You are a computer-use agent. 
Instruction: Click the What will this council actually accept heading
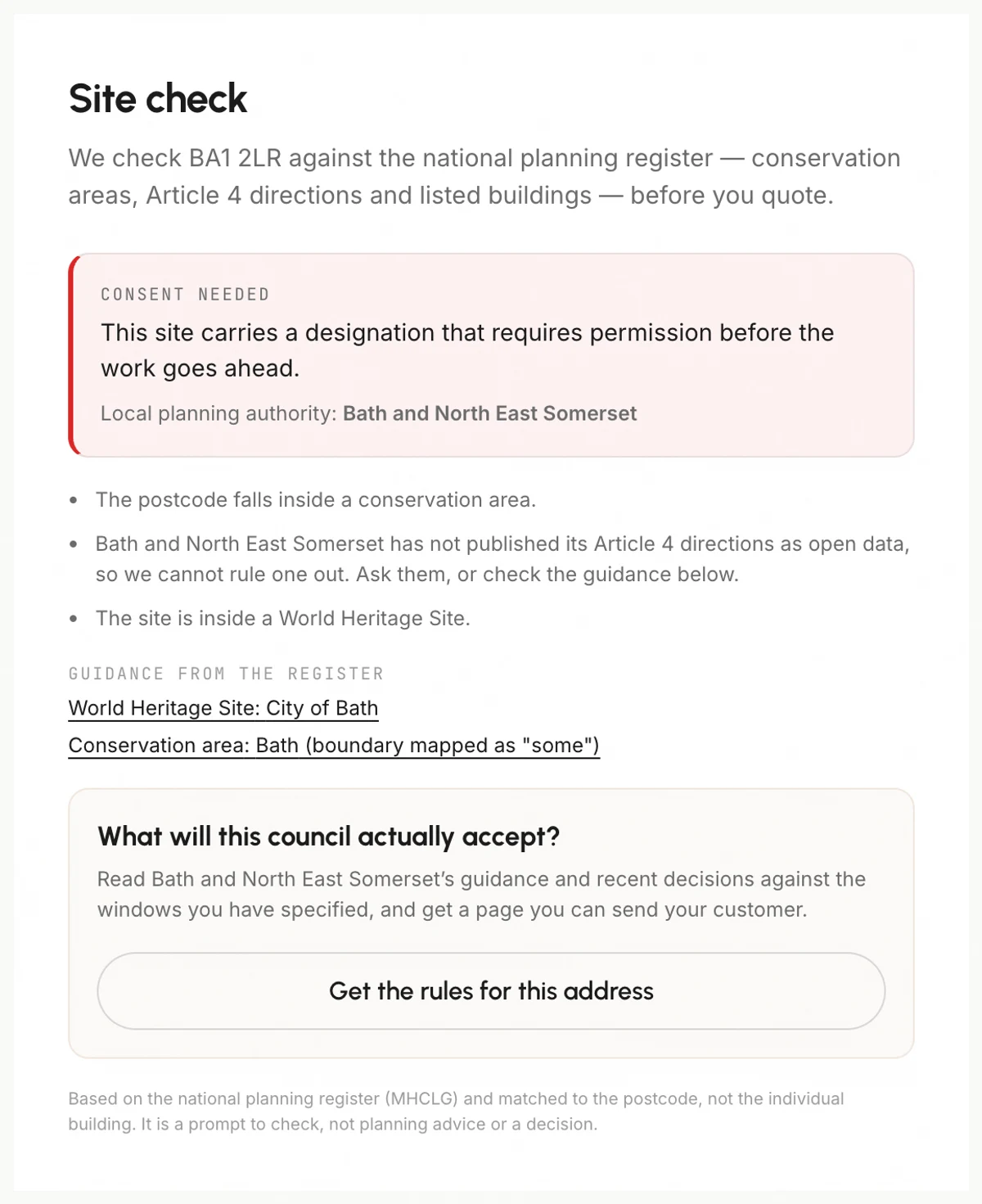[328, 836]
